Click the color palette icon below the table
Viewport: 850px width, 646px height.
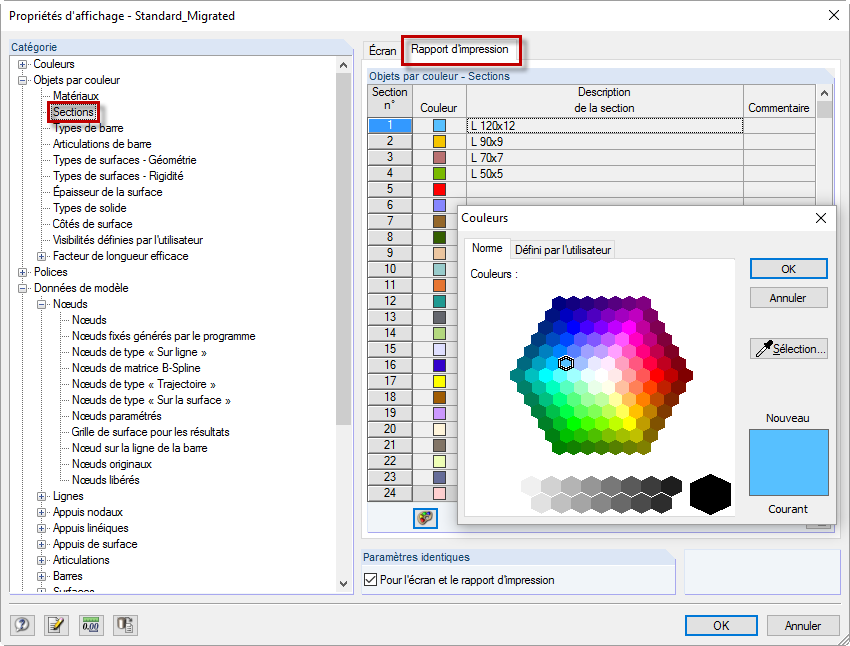click(x=426, y=518)
